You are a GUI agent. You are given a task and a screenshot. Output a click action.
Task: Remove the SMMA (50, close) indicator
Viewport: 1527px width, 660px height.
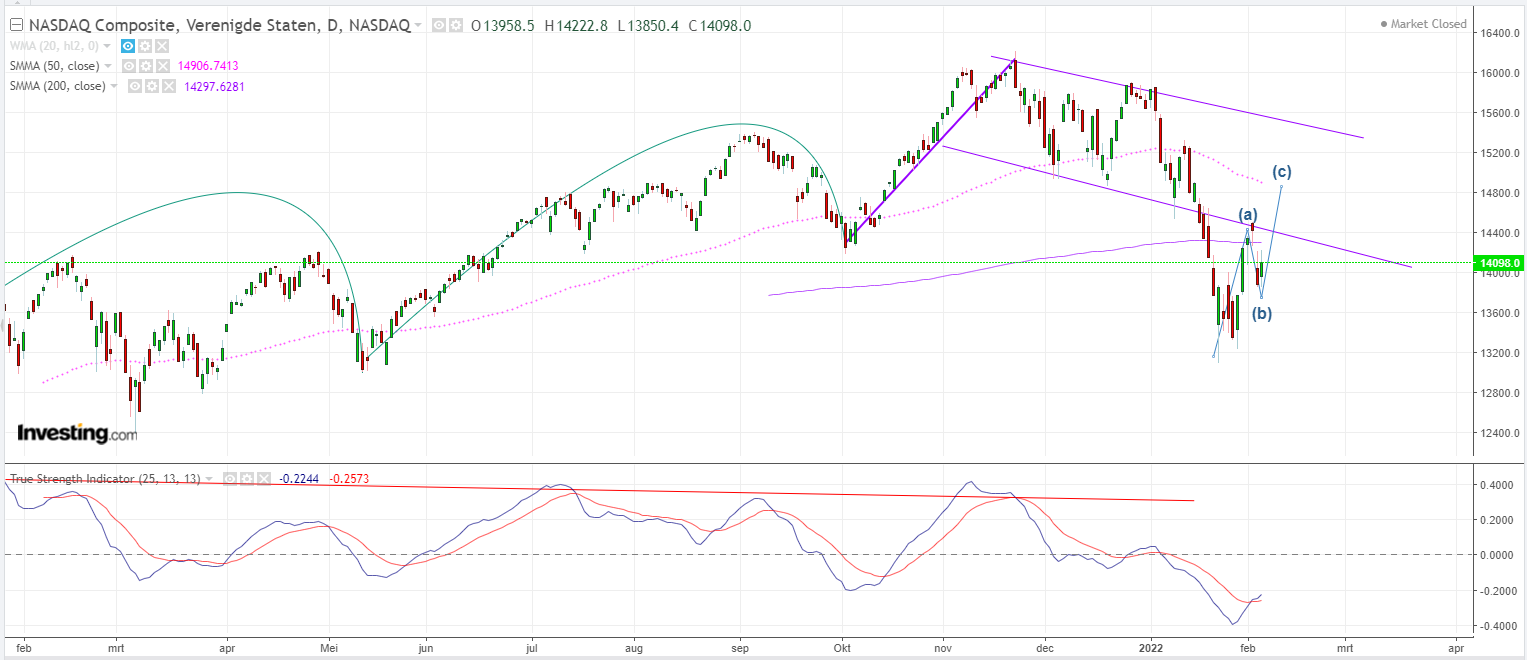[162, 66]
